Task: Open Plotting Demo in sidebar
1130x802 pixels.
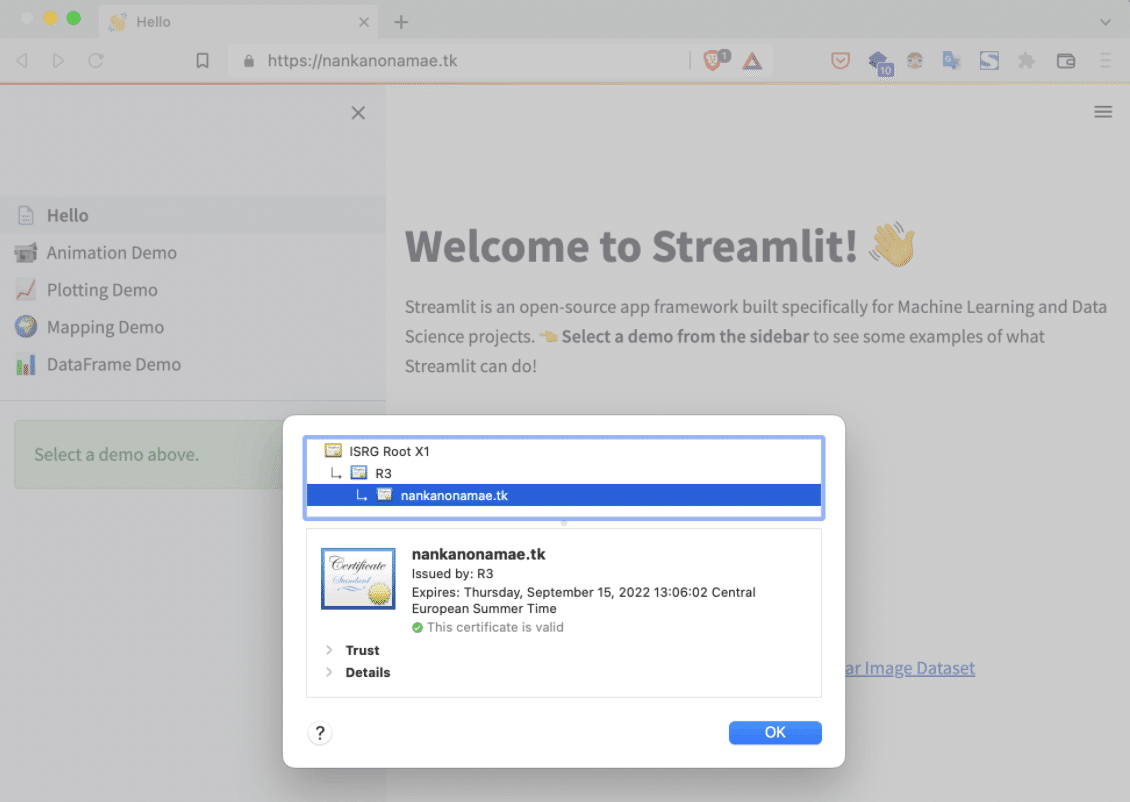Action: click(192, 290)
